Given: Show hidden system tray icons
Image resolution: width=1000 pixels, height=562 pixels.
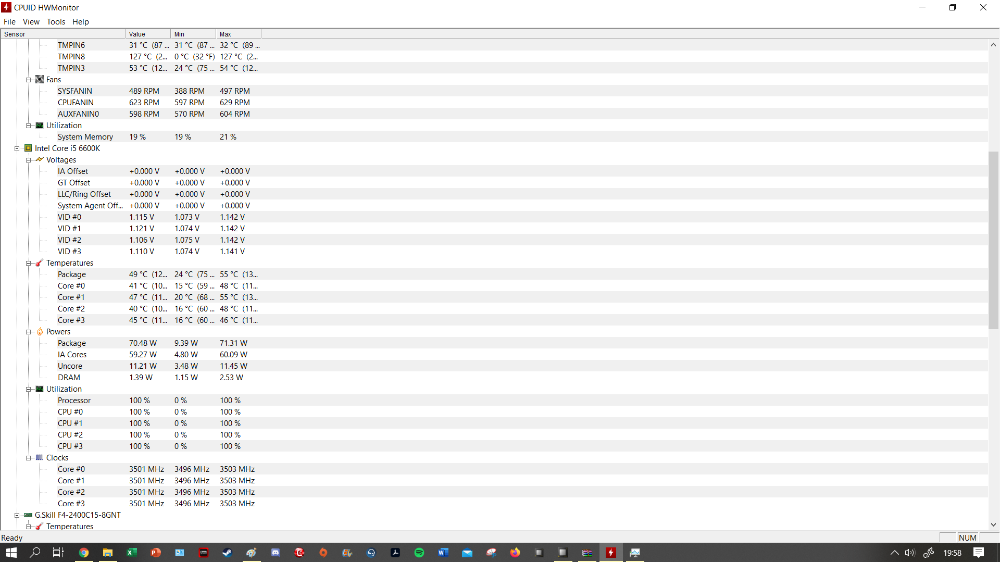Looking at the screenshot, I should click(894, 552).
